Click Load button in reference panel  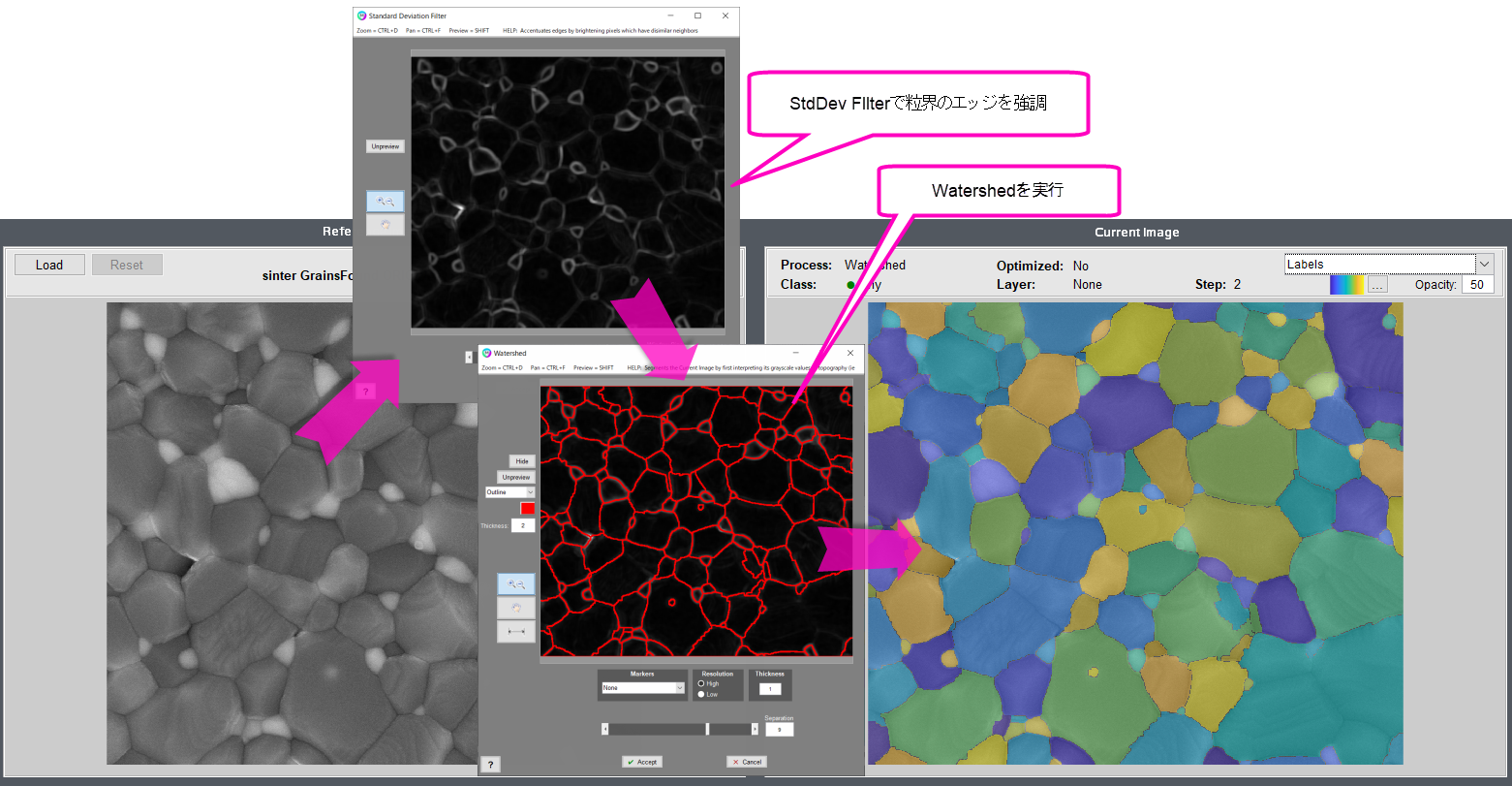(x=49, y=265)
